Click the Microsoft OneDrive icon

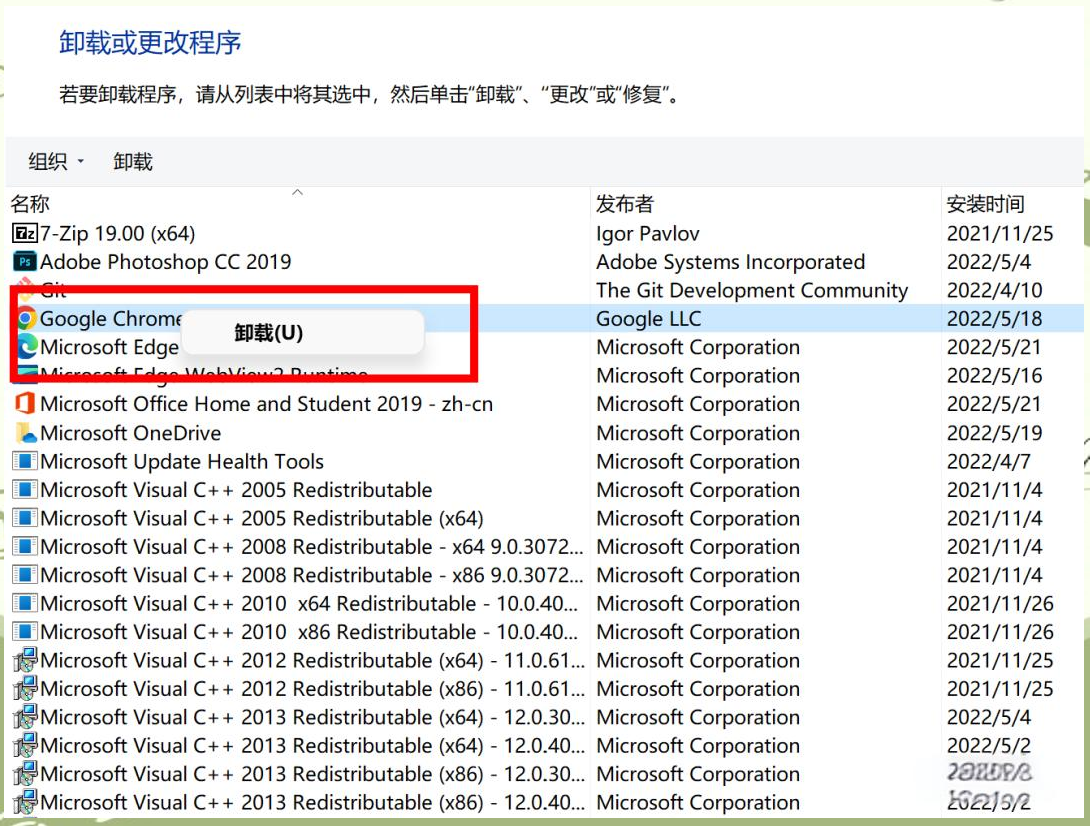tap(25, 433)
